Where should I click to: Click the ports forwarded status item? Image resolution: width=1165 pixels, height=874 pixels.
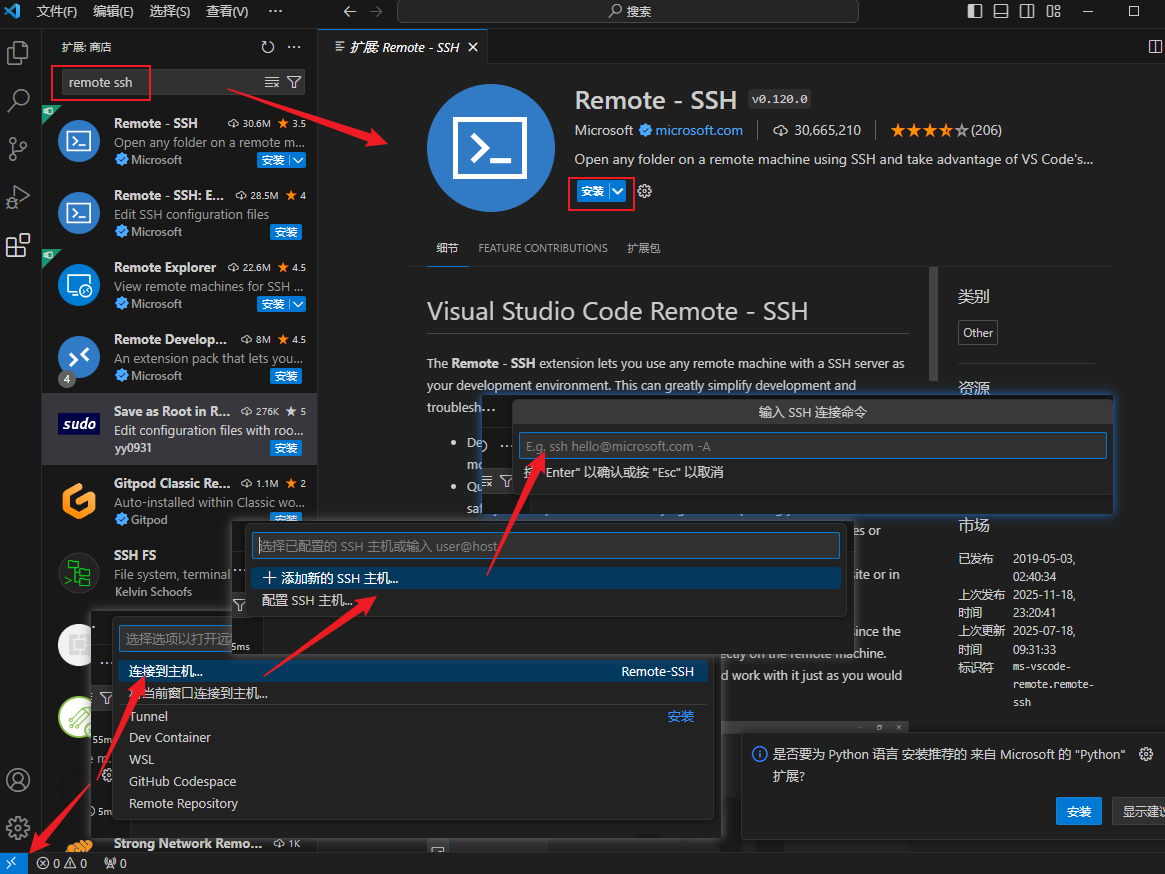point(115,863)
